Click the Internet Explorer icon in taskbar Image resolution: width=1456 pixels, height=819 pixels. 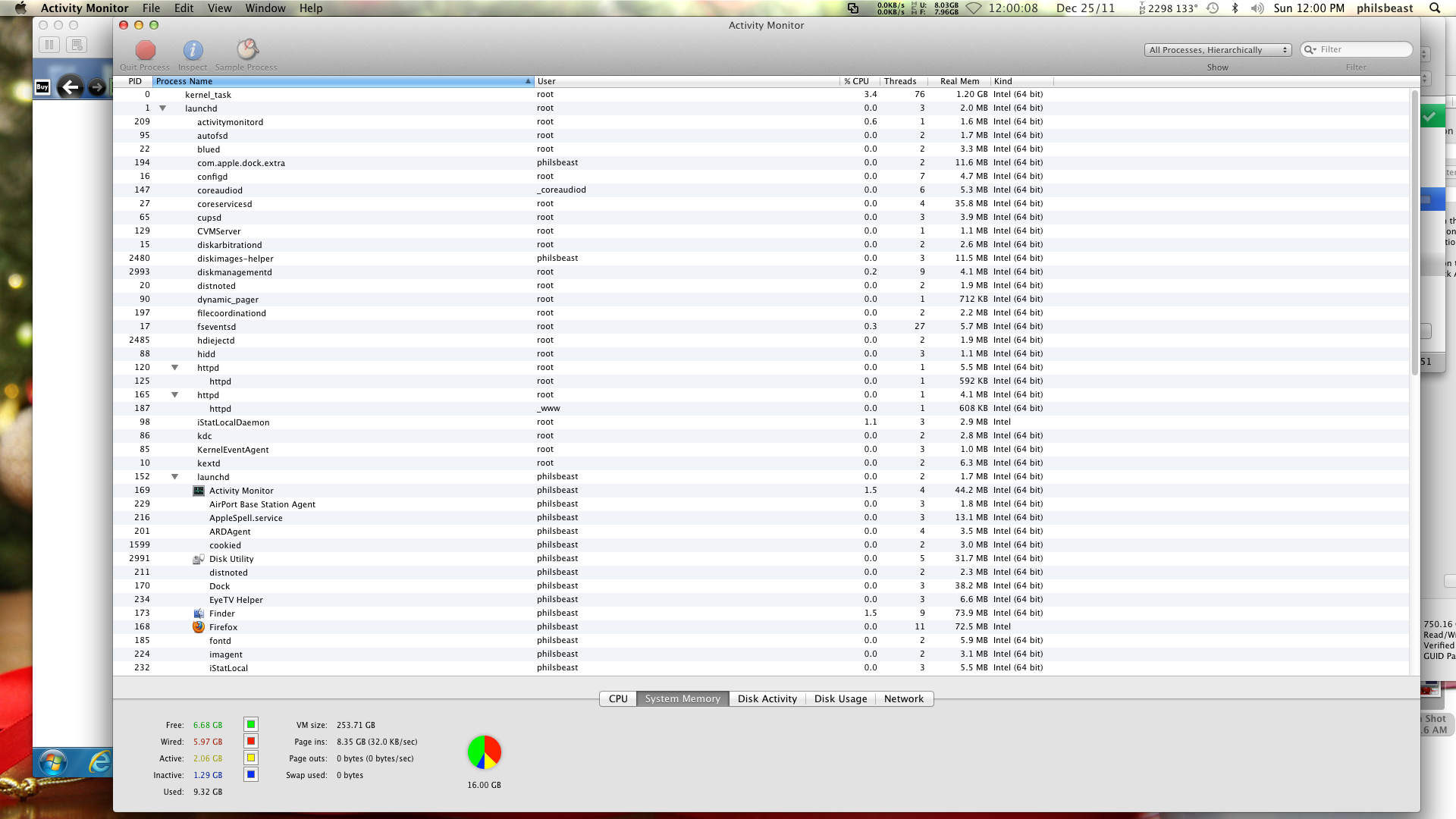[99, 761]
